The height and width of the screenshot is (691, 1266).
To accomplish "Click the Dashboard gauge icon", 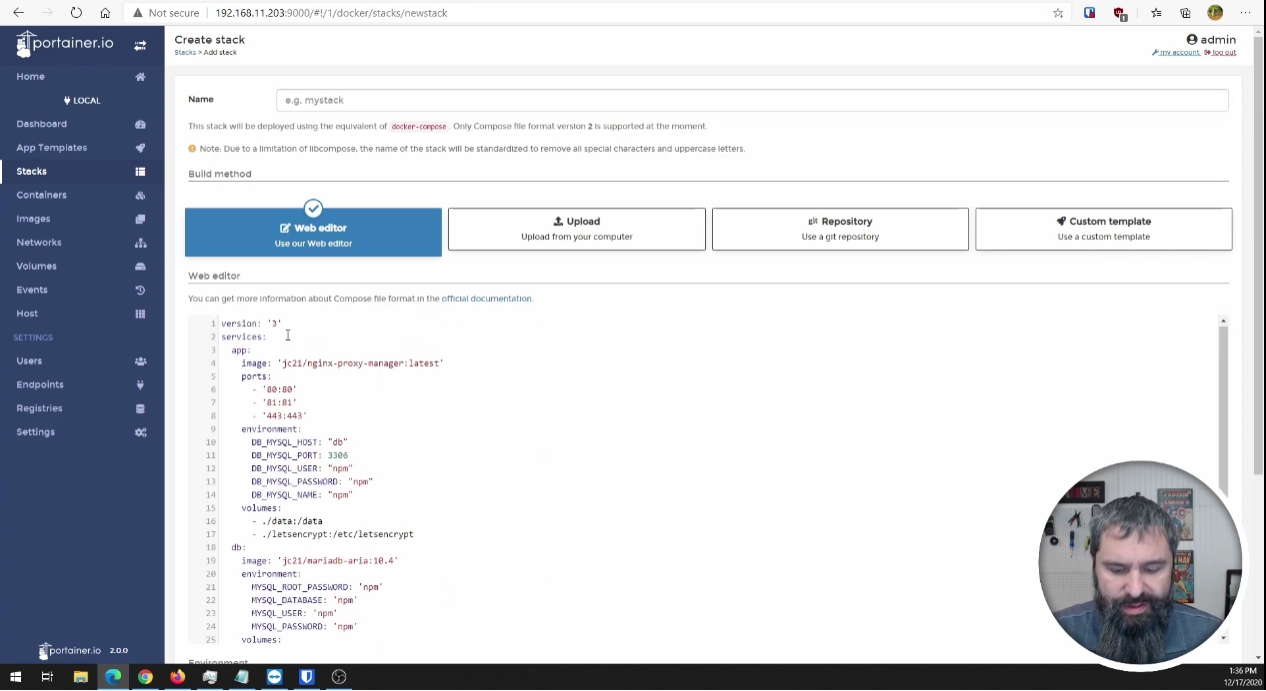I will [x=140, y=124].
